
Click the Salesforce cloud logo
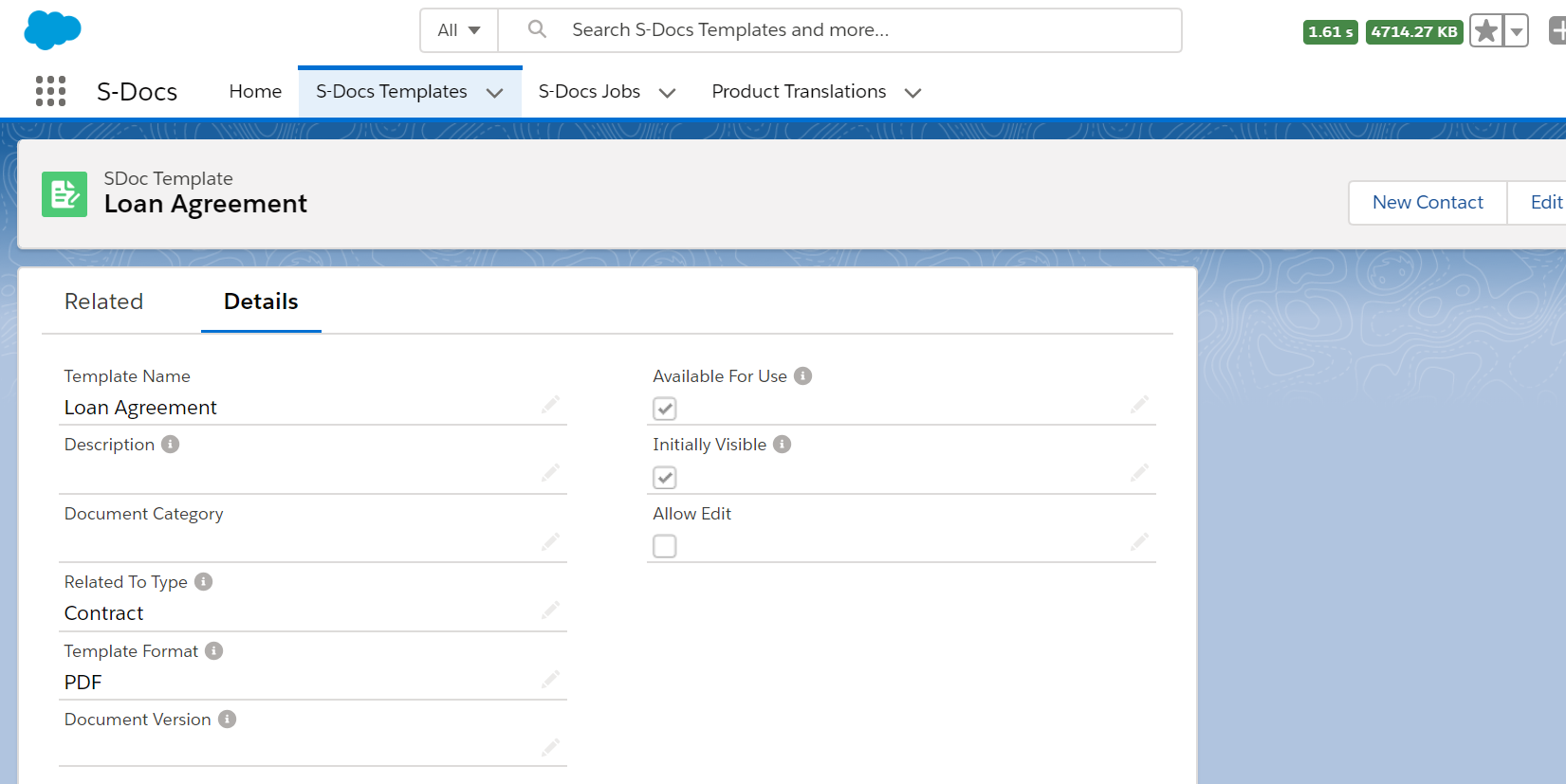(x=52, y=30)
